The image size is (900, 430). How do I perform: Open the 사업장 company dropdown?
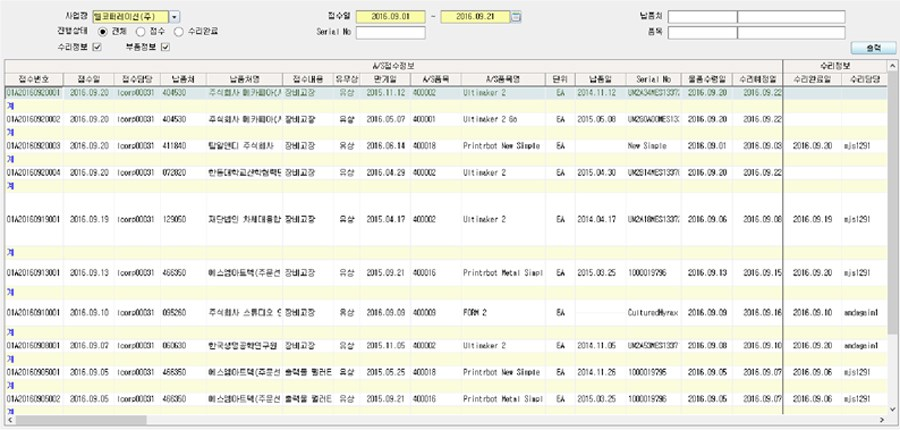pos(175,17)
